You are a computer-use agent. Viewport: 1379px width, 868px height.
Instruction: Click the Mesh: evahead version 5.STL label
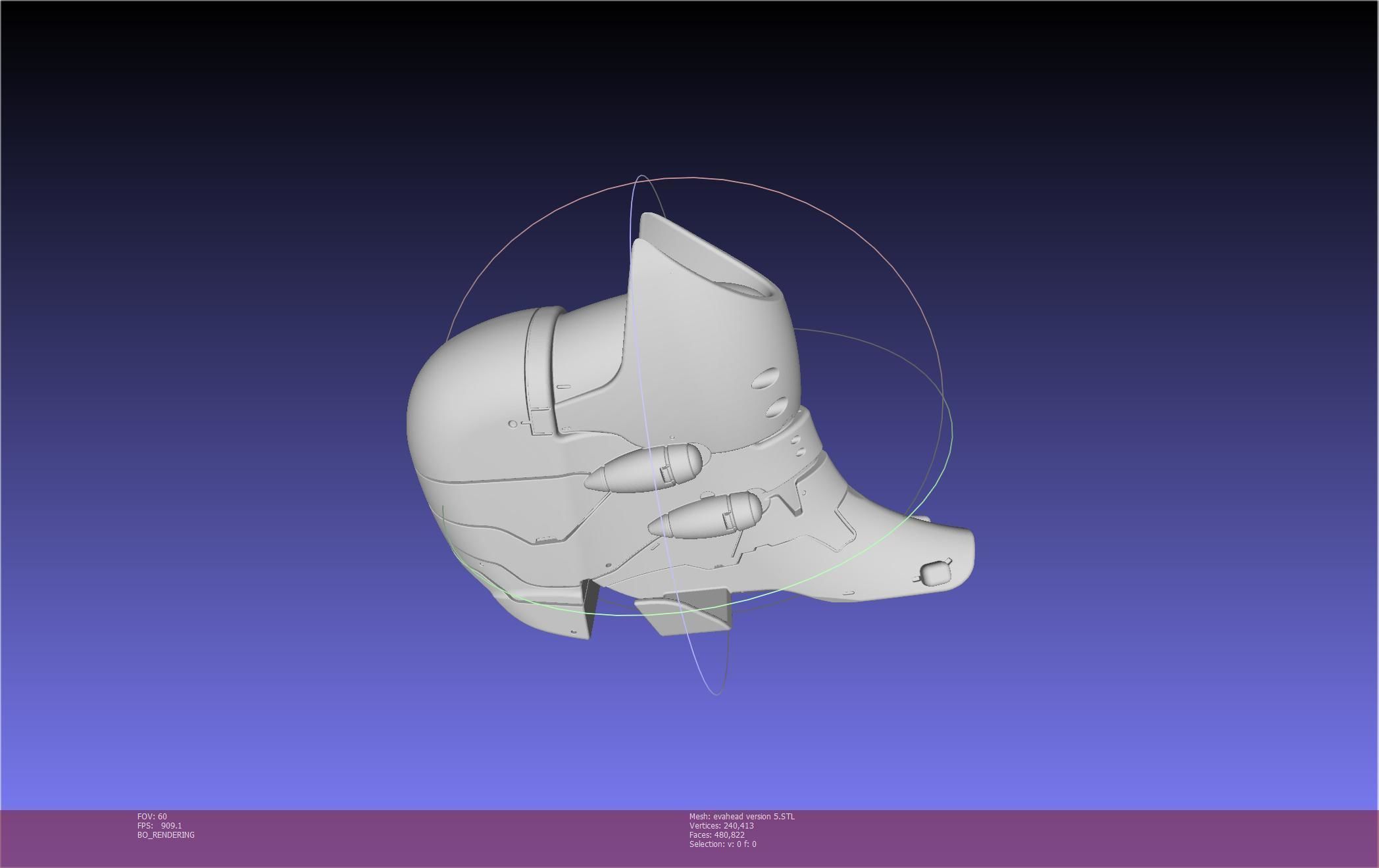[x=741, y=816]
